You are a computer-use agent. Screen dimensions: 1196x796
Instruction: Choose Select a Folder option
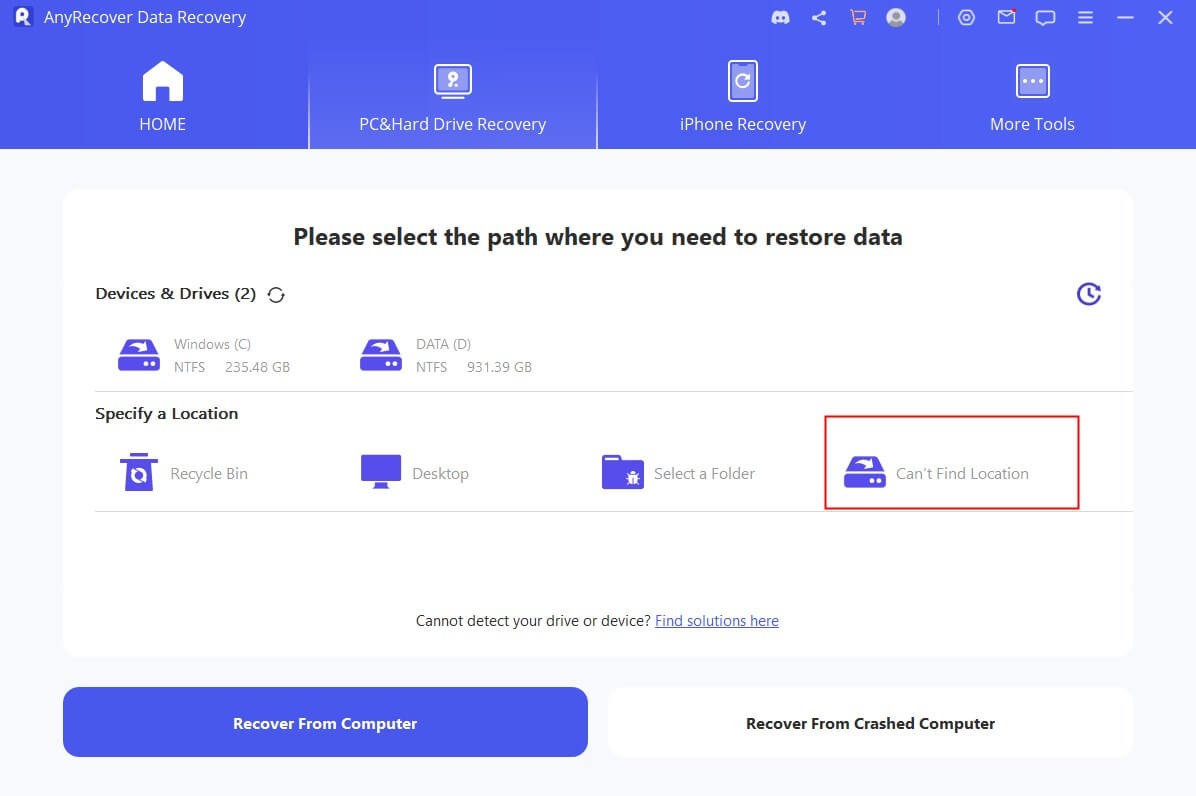coord(680,471)
